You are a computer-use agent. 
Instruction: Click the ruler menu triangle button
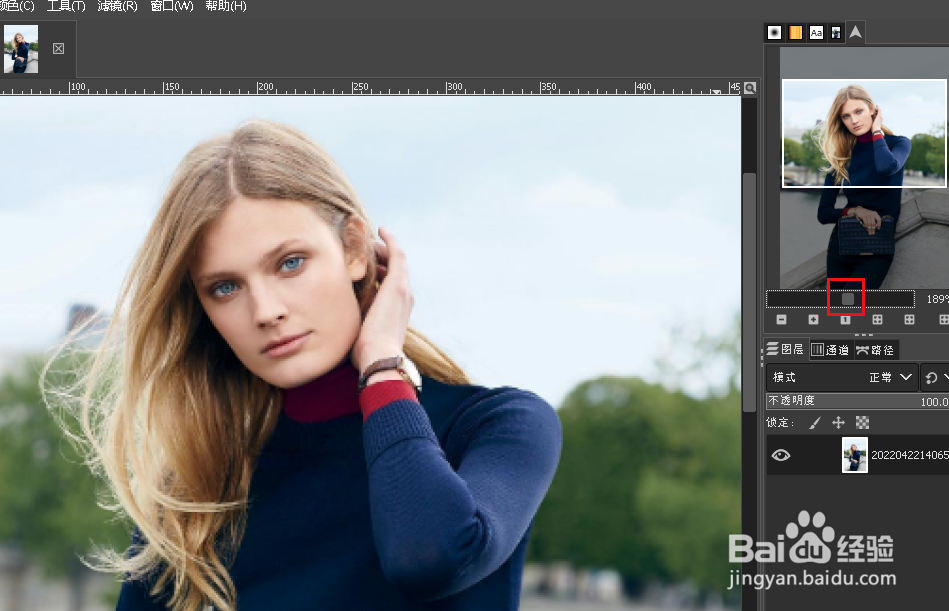pyautogui.click(x=716, y=91)
